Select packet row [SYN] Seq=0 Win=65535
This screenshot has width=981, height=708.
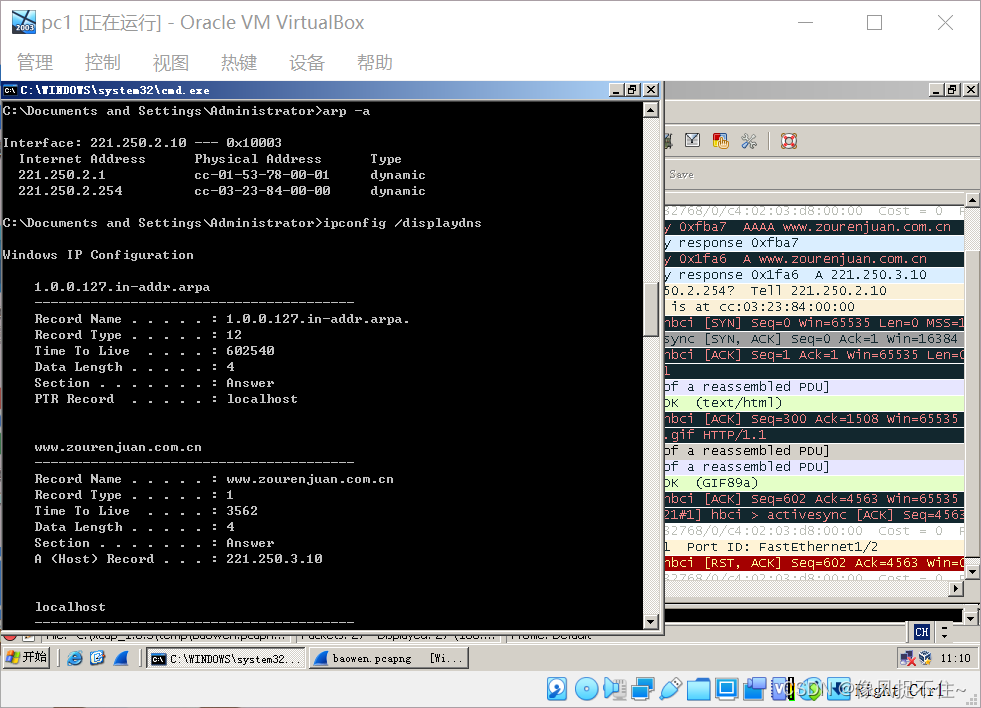pyautogui.click(x=814, y=323)
